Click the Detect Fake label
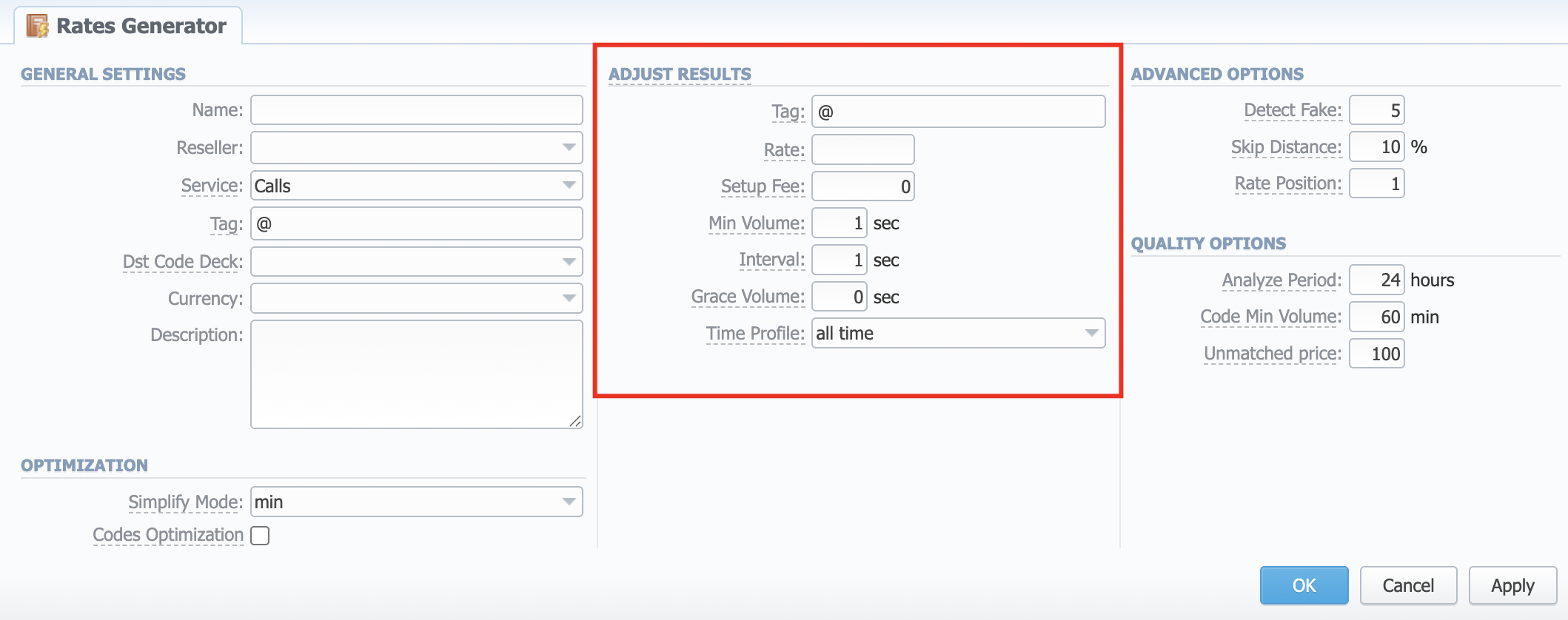Screen dimensions: 1568x620 (x=1293, y=110)
